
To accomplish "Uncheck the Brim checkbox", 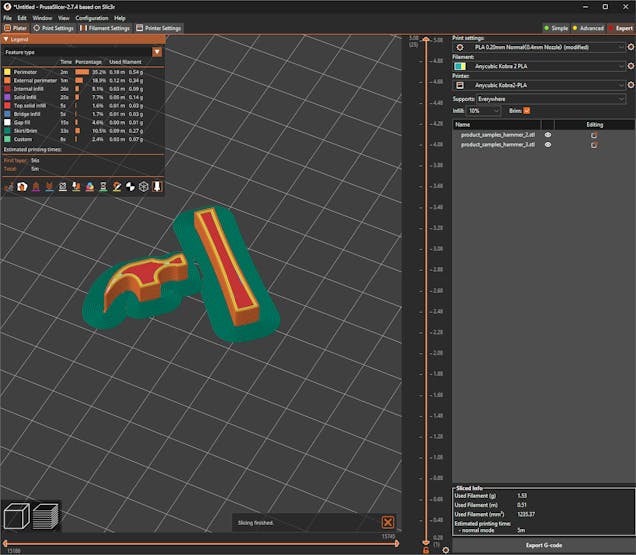I will point(527,110).
